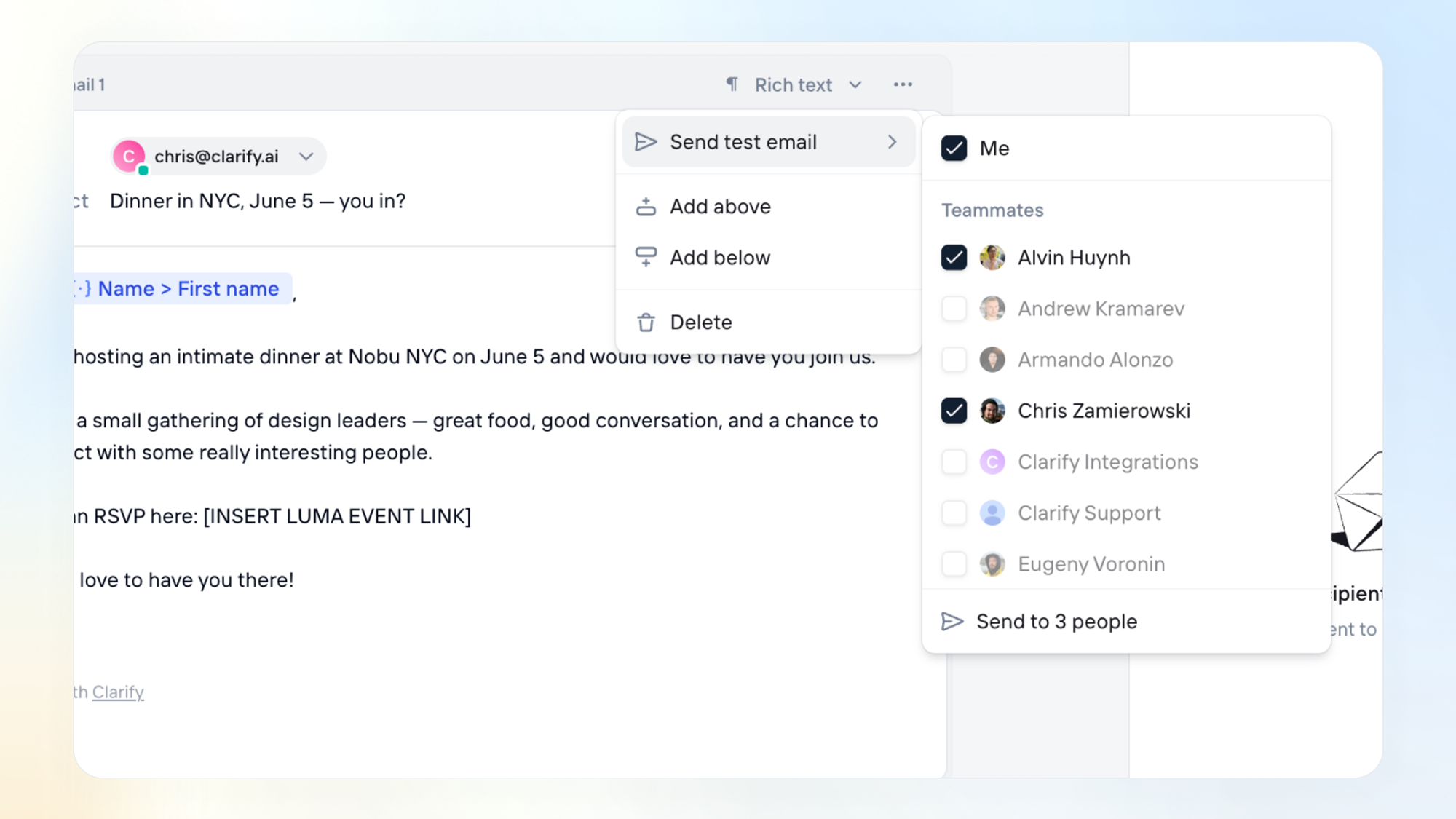
Task: Click the pink sender avatar for chris@clarify.ai
Action: [x=129, y=157]
